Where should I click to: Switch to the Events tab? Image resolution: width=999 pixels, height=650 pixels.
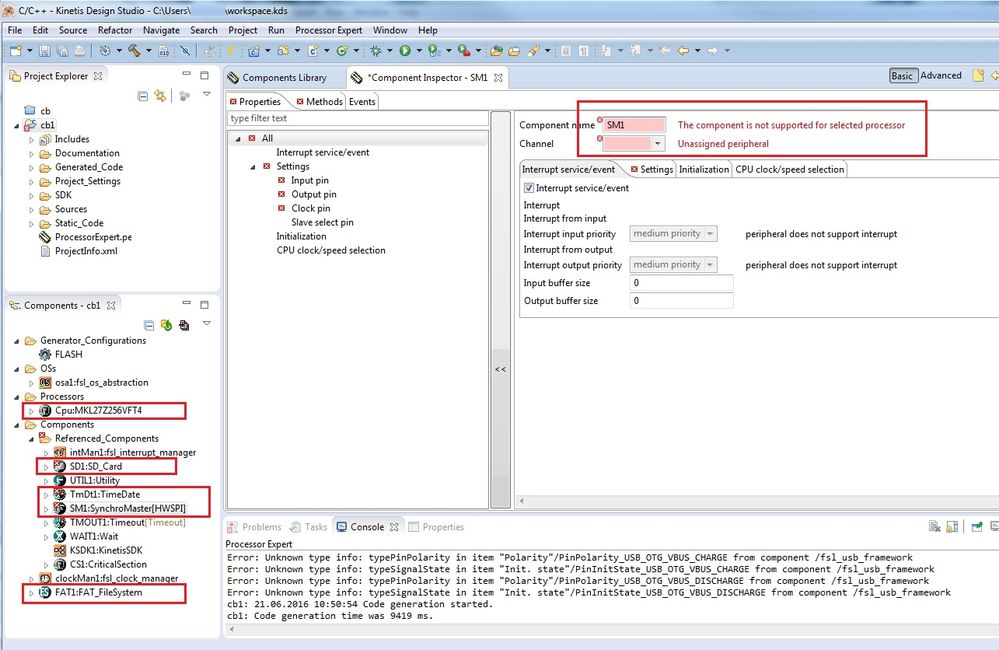click(x=362, y=101)
